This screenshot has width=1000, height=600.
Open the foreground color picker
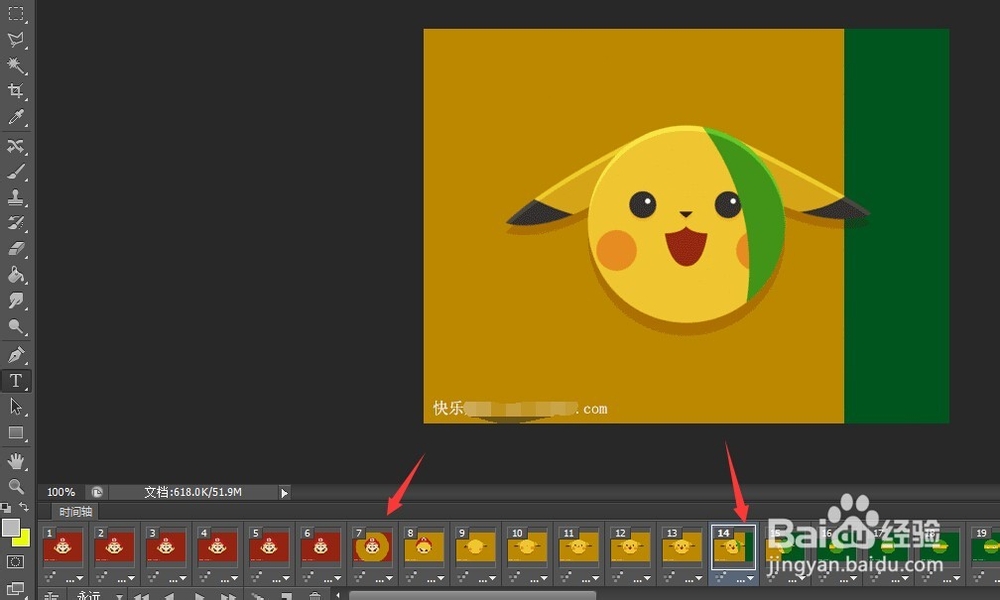click(x=10, y=527)
